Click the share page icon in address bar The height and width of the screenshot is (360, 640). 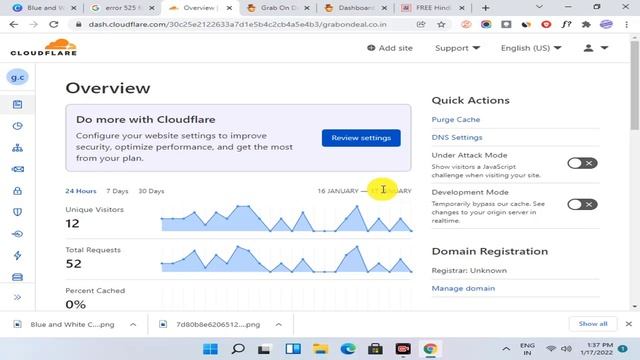click(421, 24)
